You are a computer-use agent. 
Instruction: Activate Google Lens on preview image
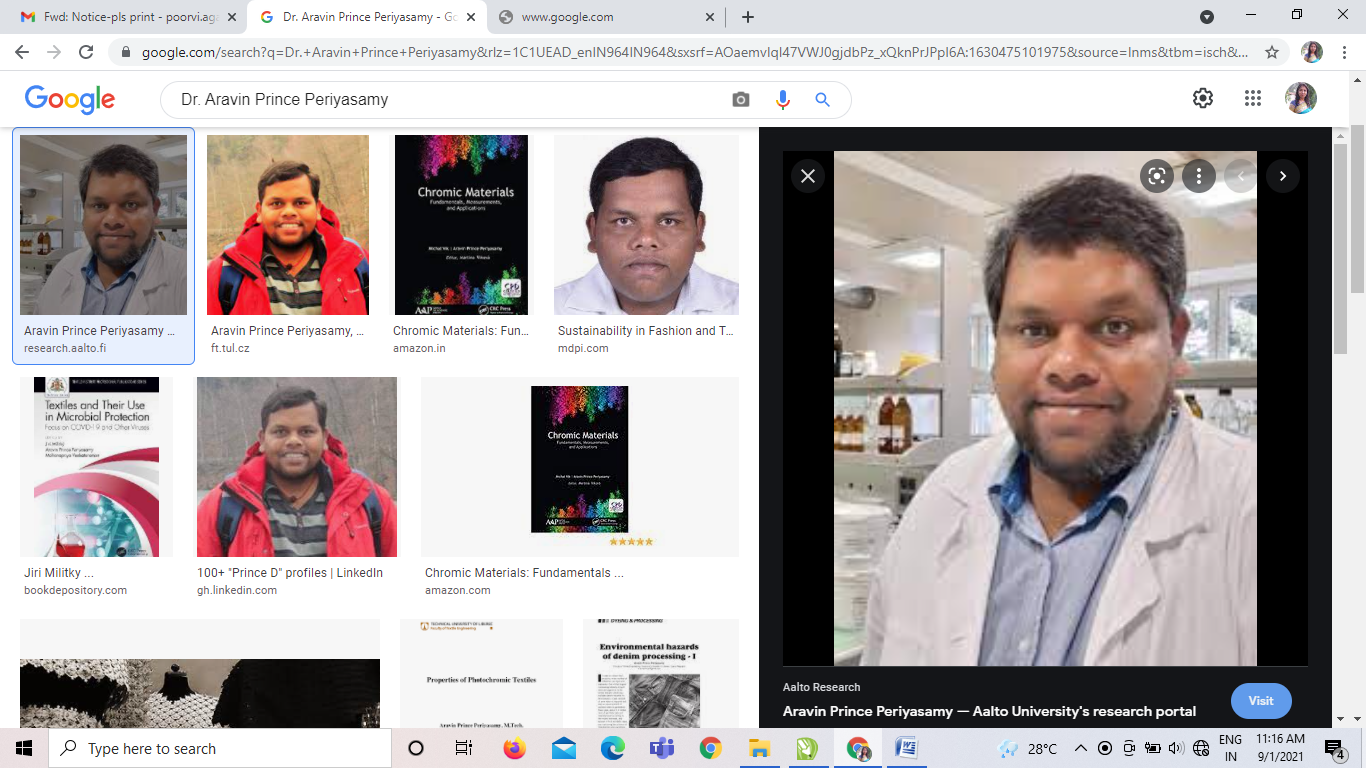(x=1157, y=176)
